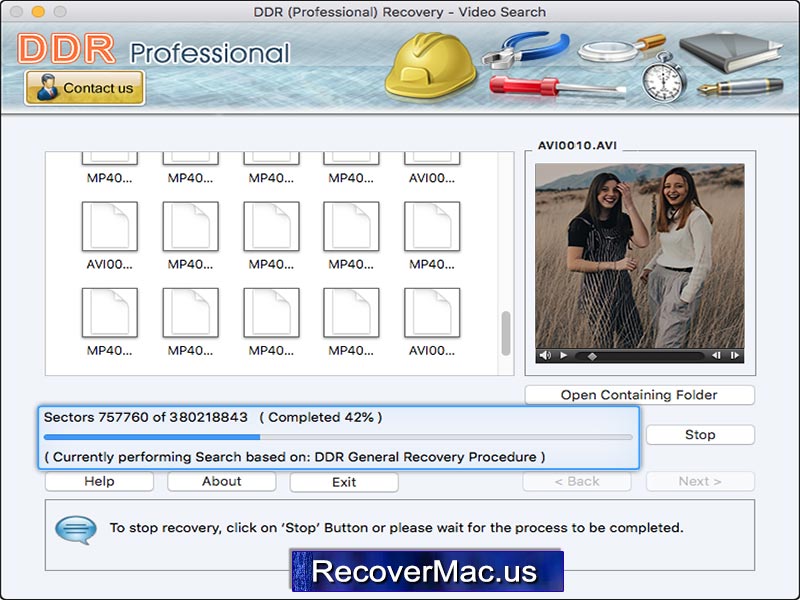Select the fourth file icon in the middle row
This screenshot has width=800, height=600.
point(351,226)
